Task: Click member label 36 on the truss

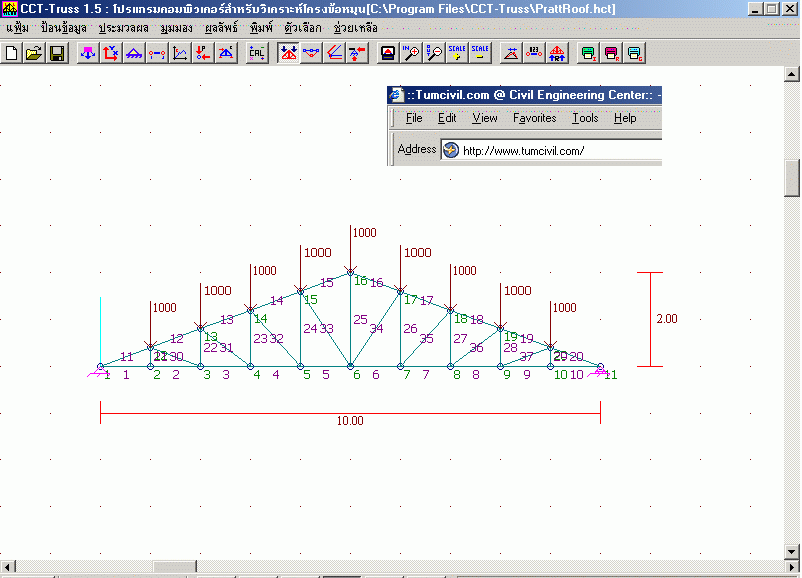Action: pos(476,348)
